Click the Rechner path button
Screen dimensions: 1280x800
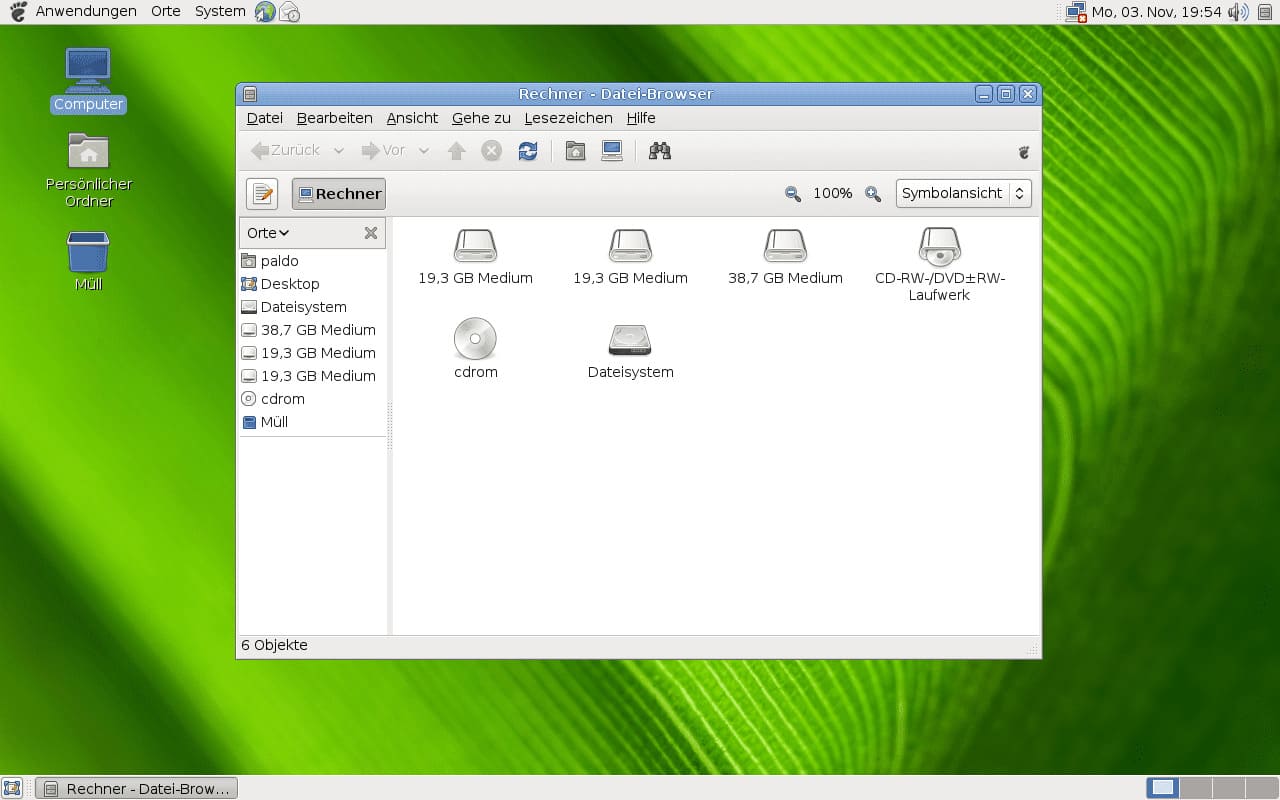[x=338, y=193]
